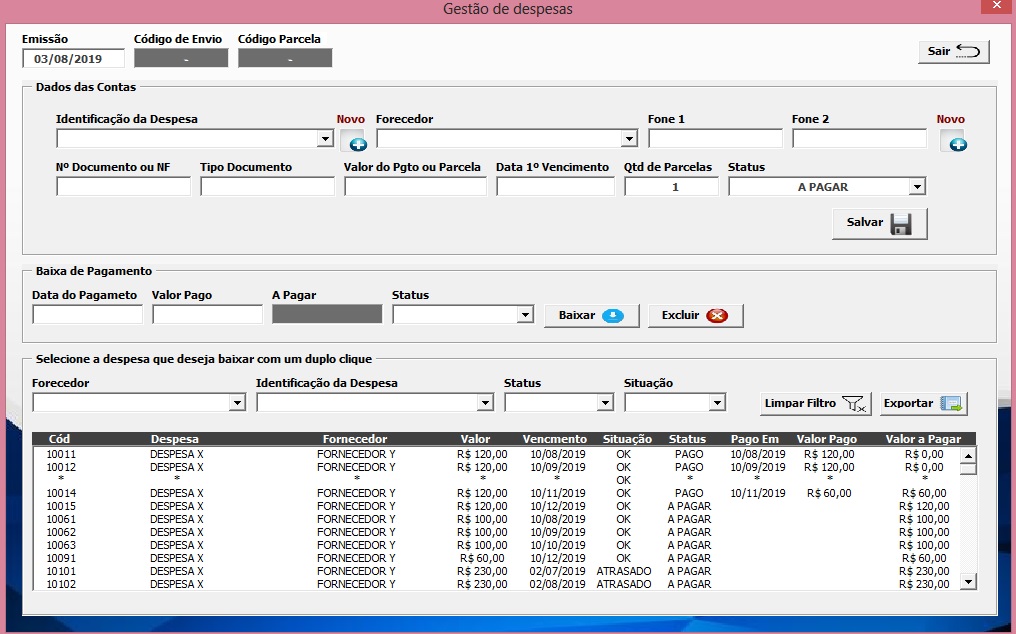Click the Emissão date field
Viewport: 1016px width, 634px height.
(73, 59)
